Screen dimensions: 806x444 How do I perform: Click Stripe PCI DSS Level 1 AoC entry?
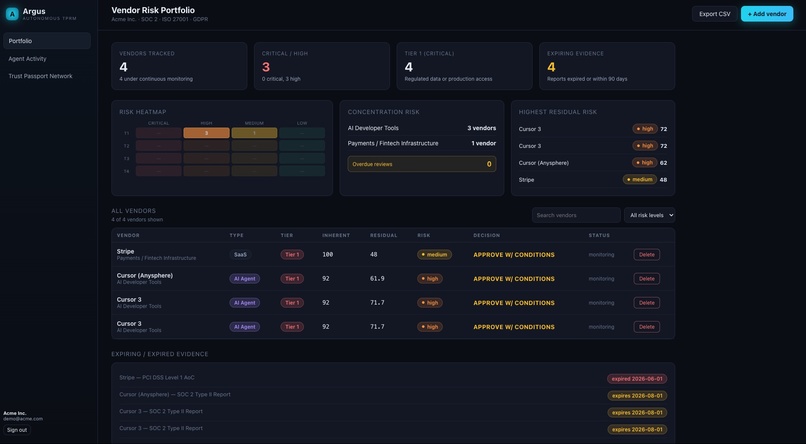coord(157,378)
